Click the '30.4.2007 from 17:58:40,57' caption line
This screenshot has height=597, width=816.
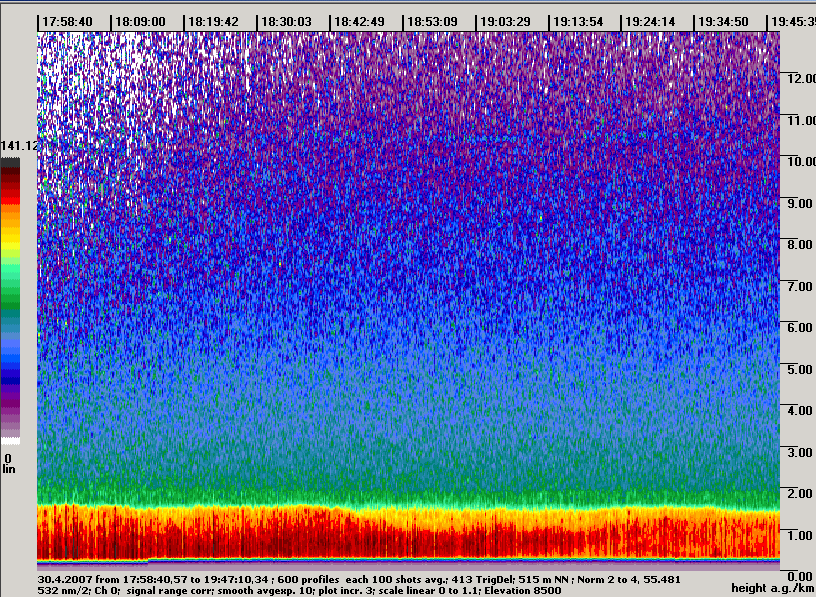coord(359,579)
